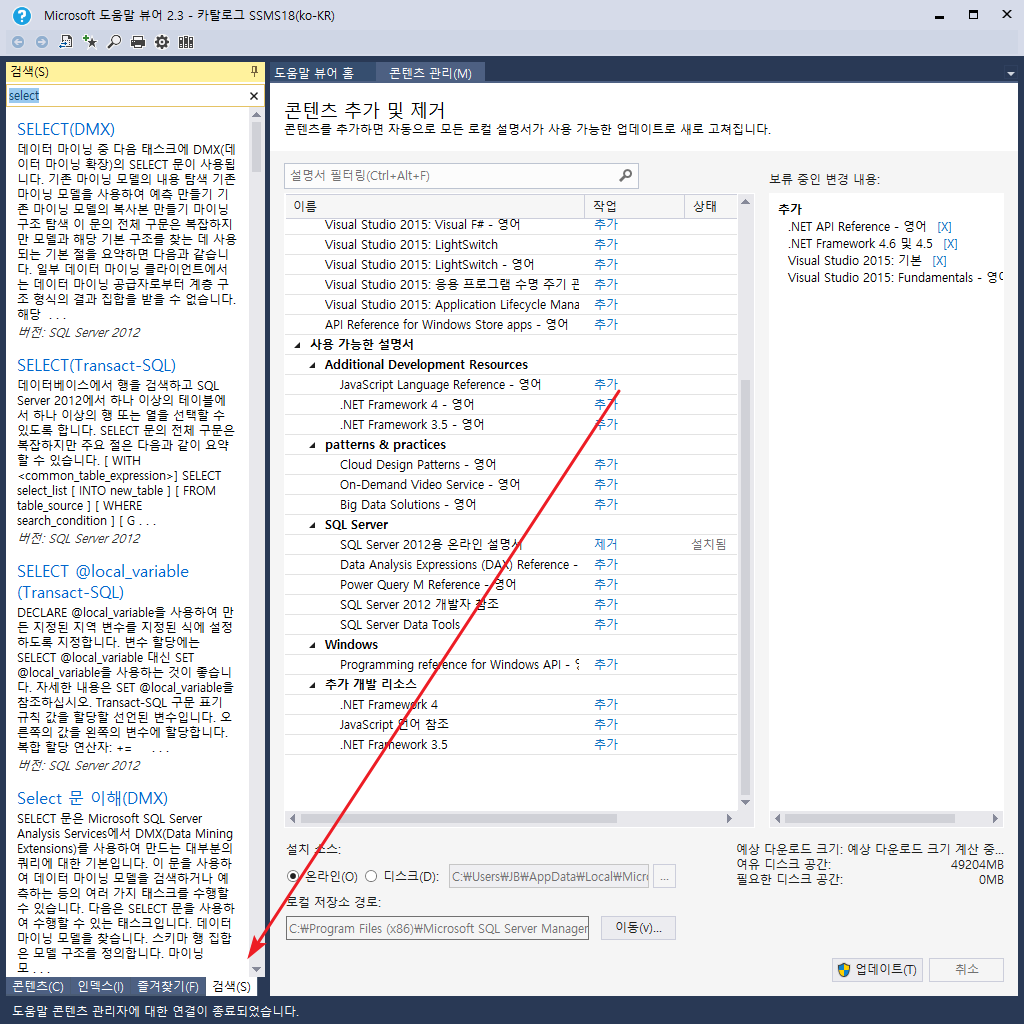Remove .NET API Reference pending item [X]

(x=944, y=227)
